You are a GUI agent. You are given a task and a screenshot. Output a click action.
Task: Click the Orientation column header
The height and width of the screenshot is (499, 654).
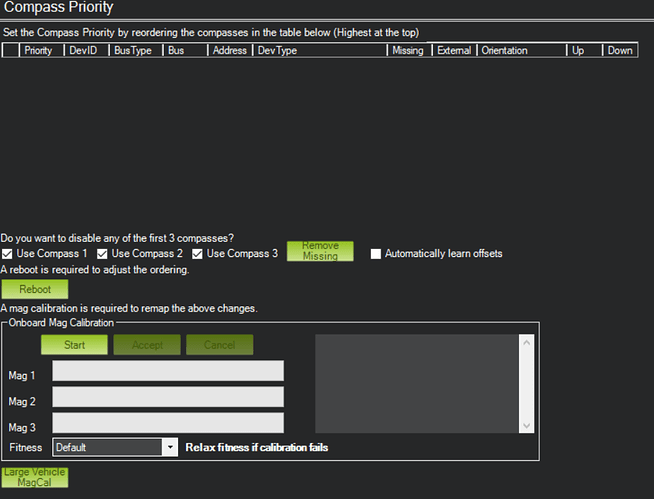(x=522, y=50)
